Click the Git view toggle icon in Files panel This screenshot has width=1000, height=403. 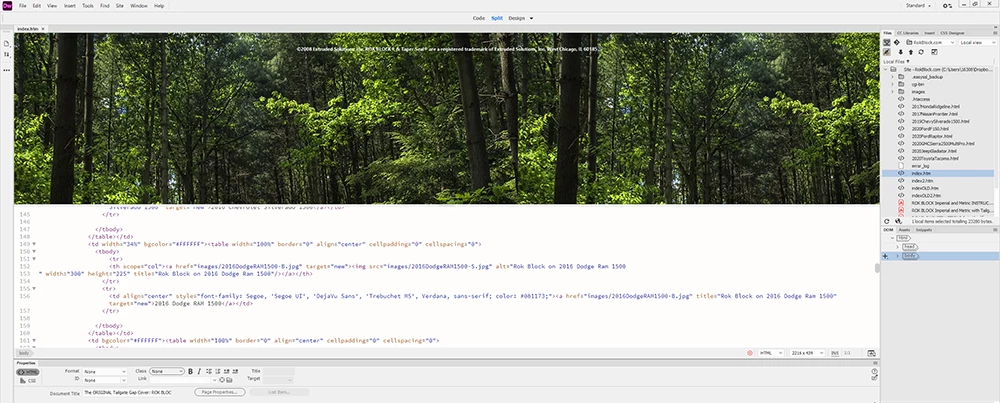coord(897,42)
